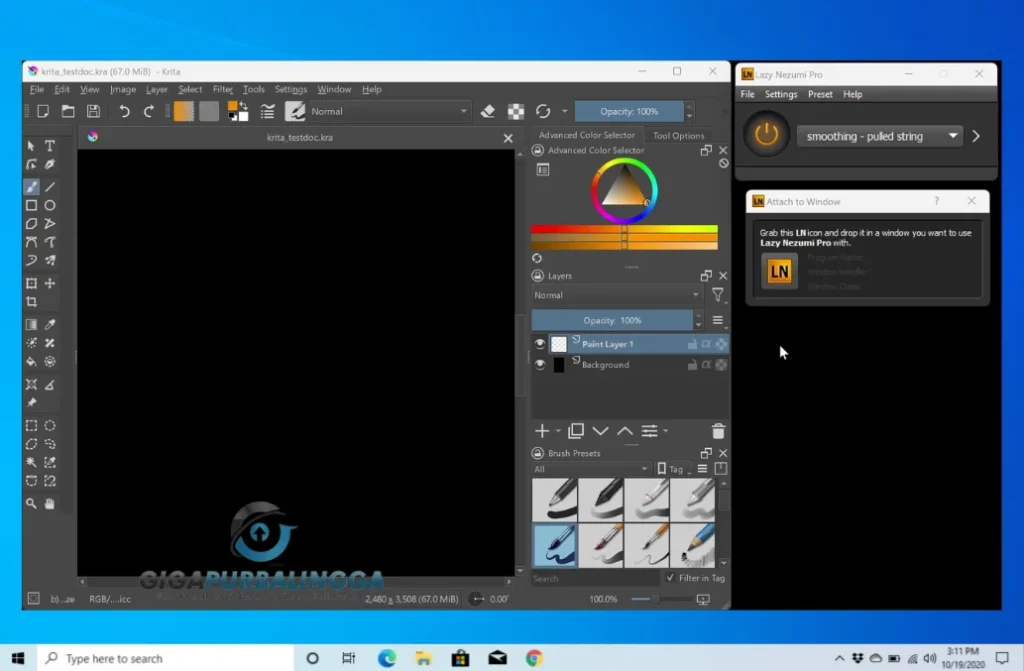This screenshot has width=1024, height=671.
Task: Hide Paint Layer 1 with eye icon
Action: pos(540,344)
